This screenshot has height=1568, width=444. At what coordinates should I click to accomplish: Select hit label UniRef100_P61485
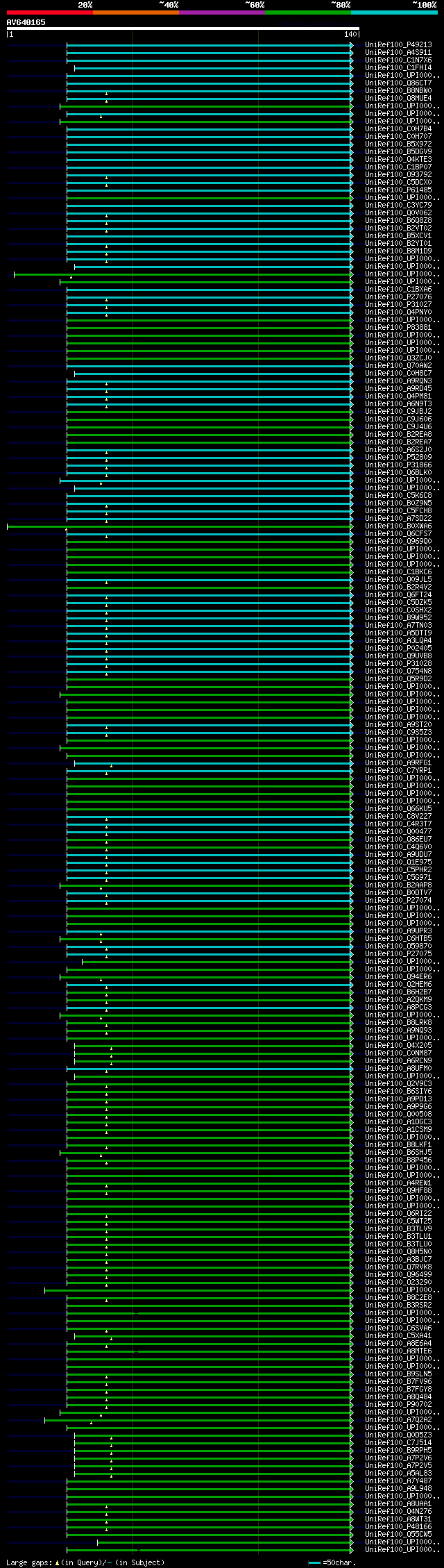(x=398, y=190)
